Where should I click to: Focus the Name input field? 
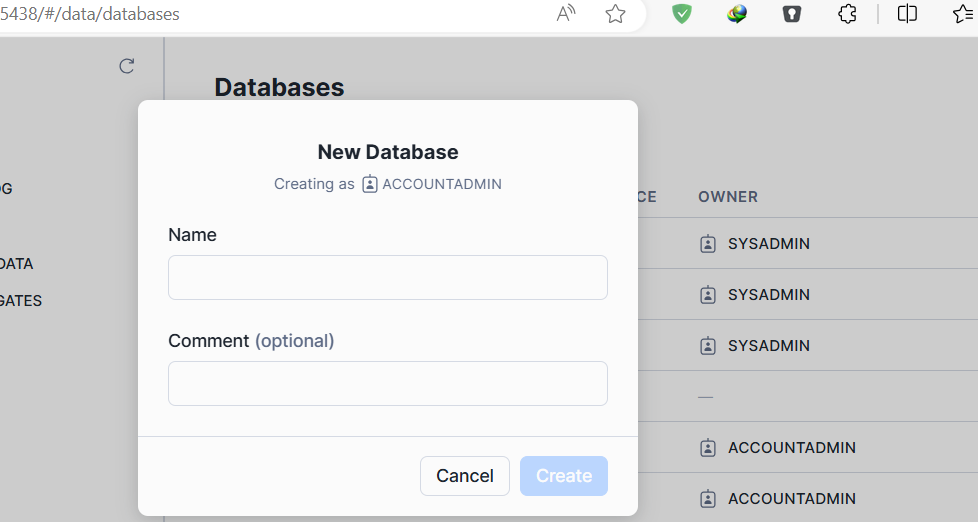387,277
